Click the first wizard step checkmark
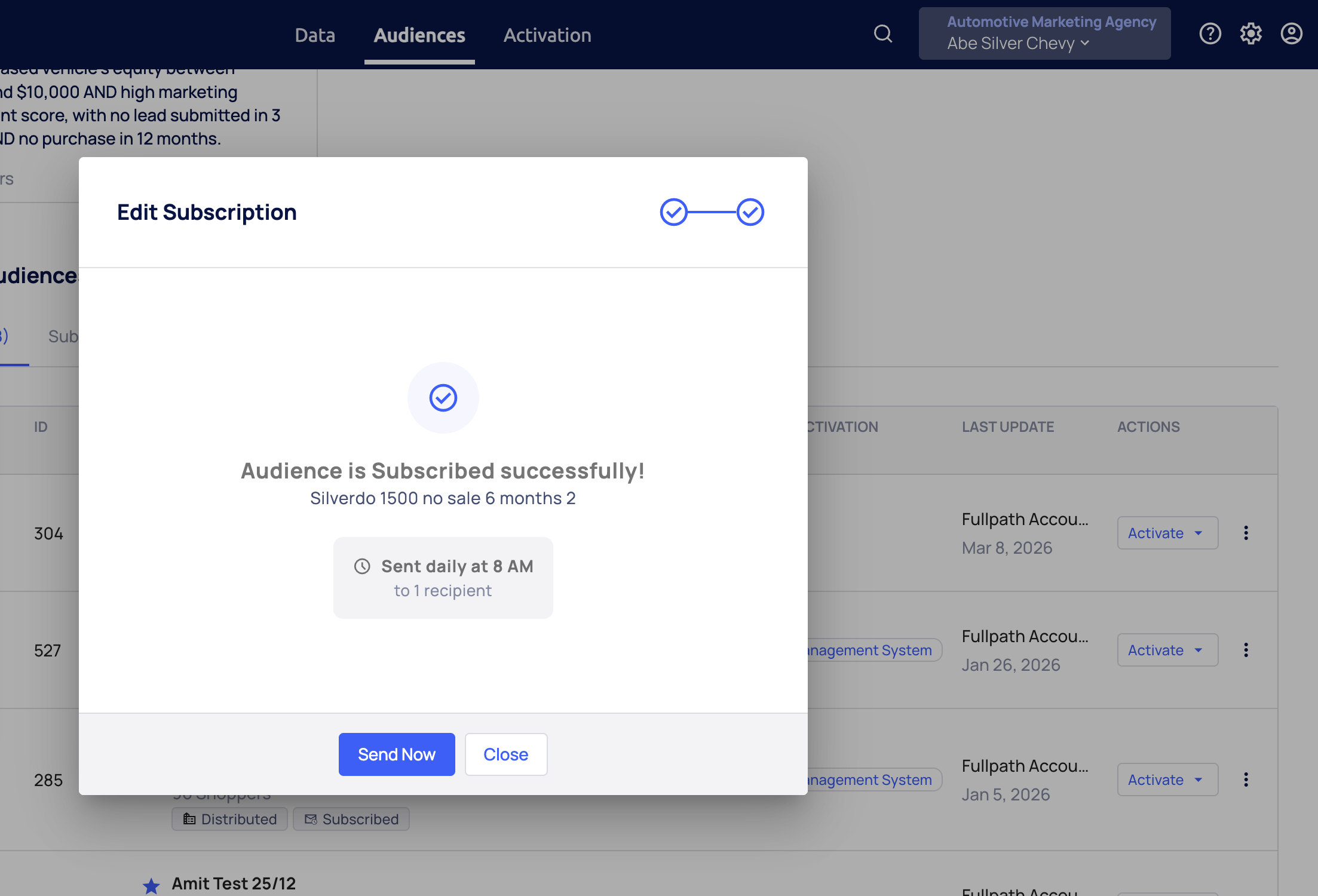The height and width of the screenshot is (896, 1318). click(x=674, y=212)
